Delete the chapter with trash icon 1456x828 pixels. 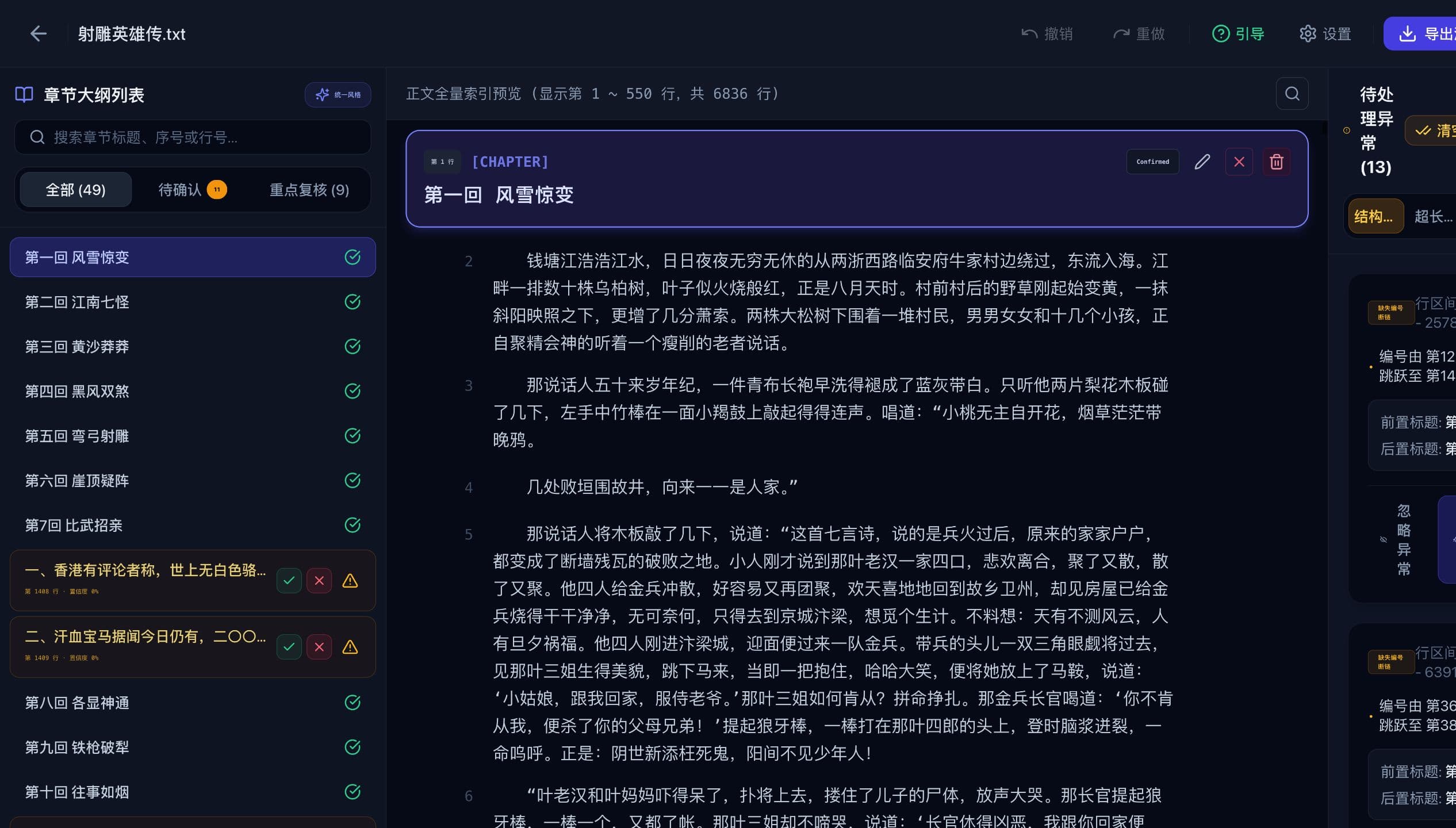pyautogui.click(x=1277, y=162)
